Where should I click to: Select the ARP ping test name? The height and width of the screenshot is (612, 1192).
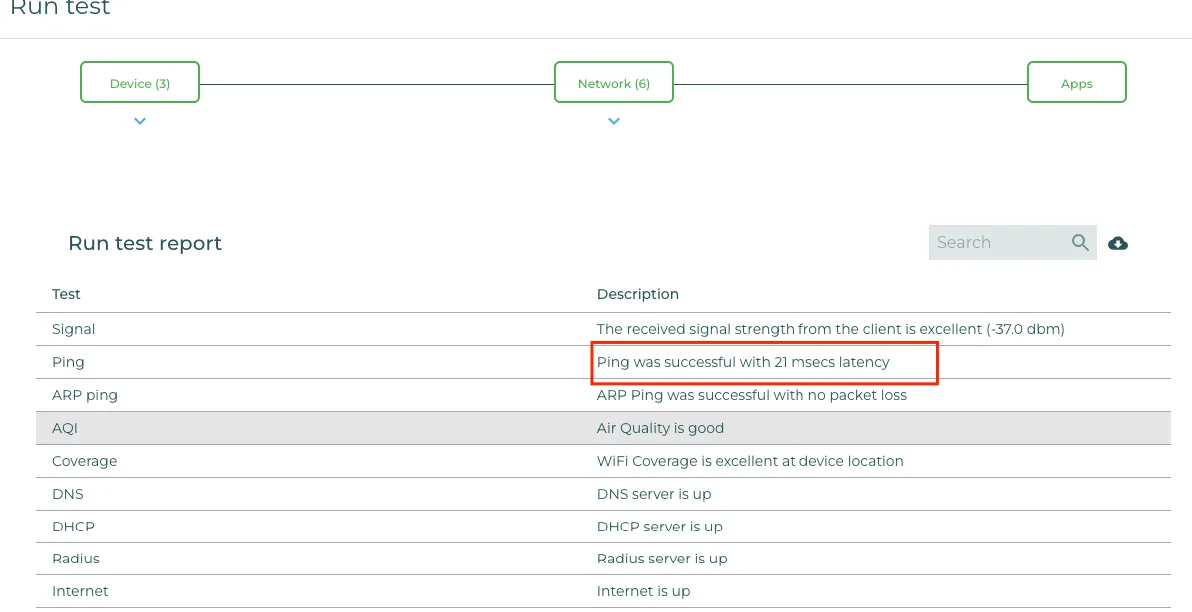pyautogui.click(x=85, y=395)
